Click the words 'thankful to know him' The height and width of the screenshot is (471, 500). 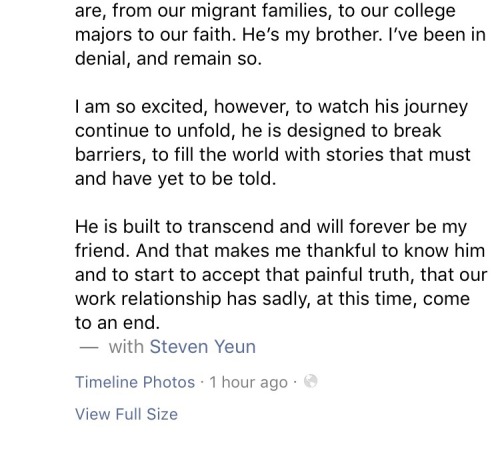(396, 251)
